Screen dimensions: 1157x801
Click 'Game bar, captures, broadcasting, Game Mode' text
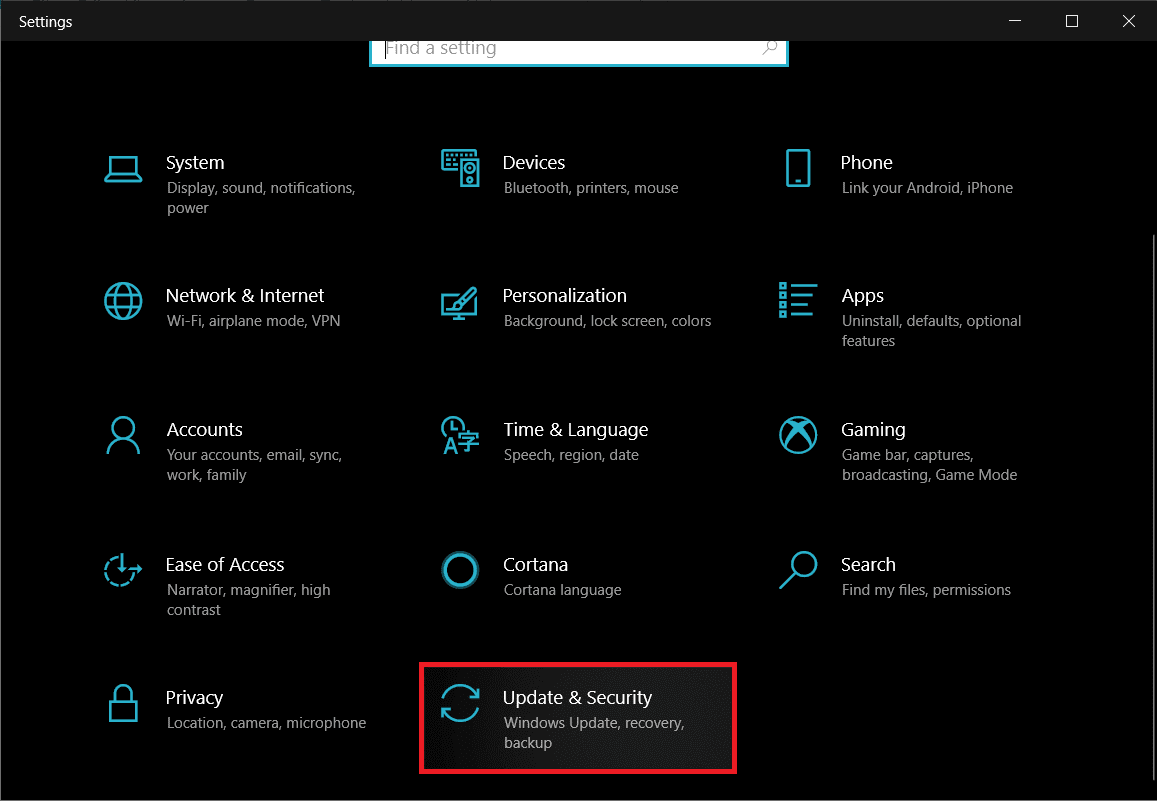coord(929,465)
